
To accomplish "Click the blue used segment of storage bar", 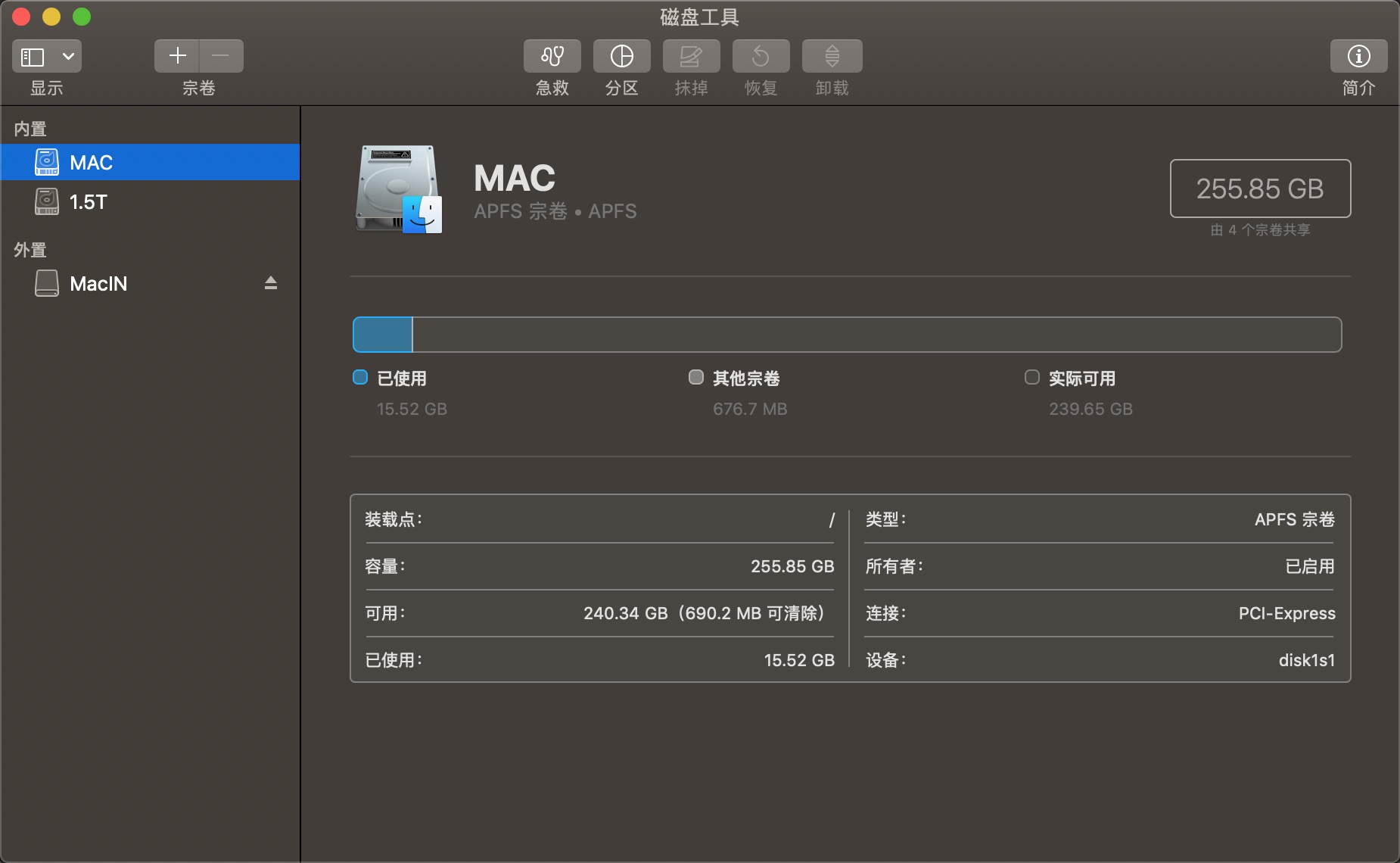I will 383,335.
